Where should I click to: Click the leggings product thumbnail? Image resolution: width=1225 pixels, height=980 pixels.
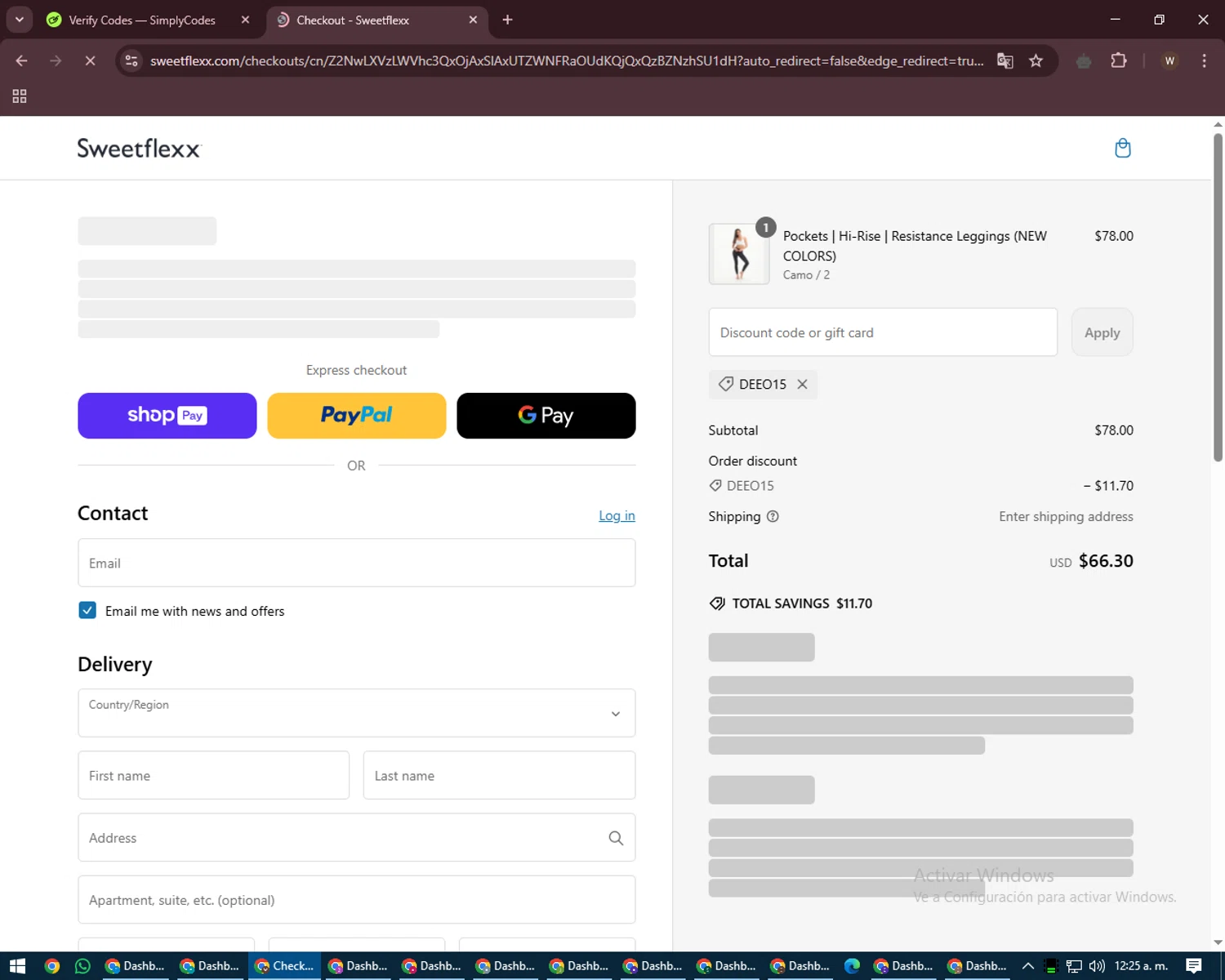coord(739,254)
